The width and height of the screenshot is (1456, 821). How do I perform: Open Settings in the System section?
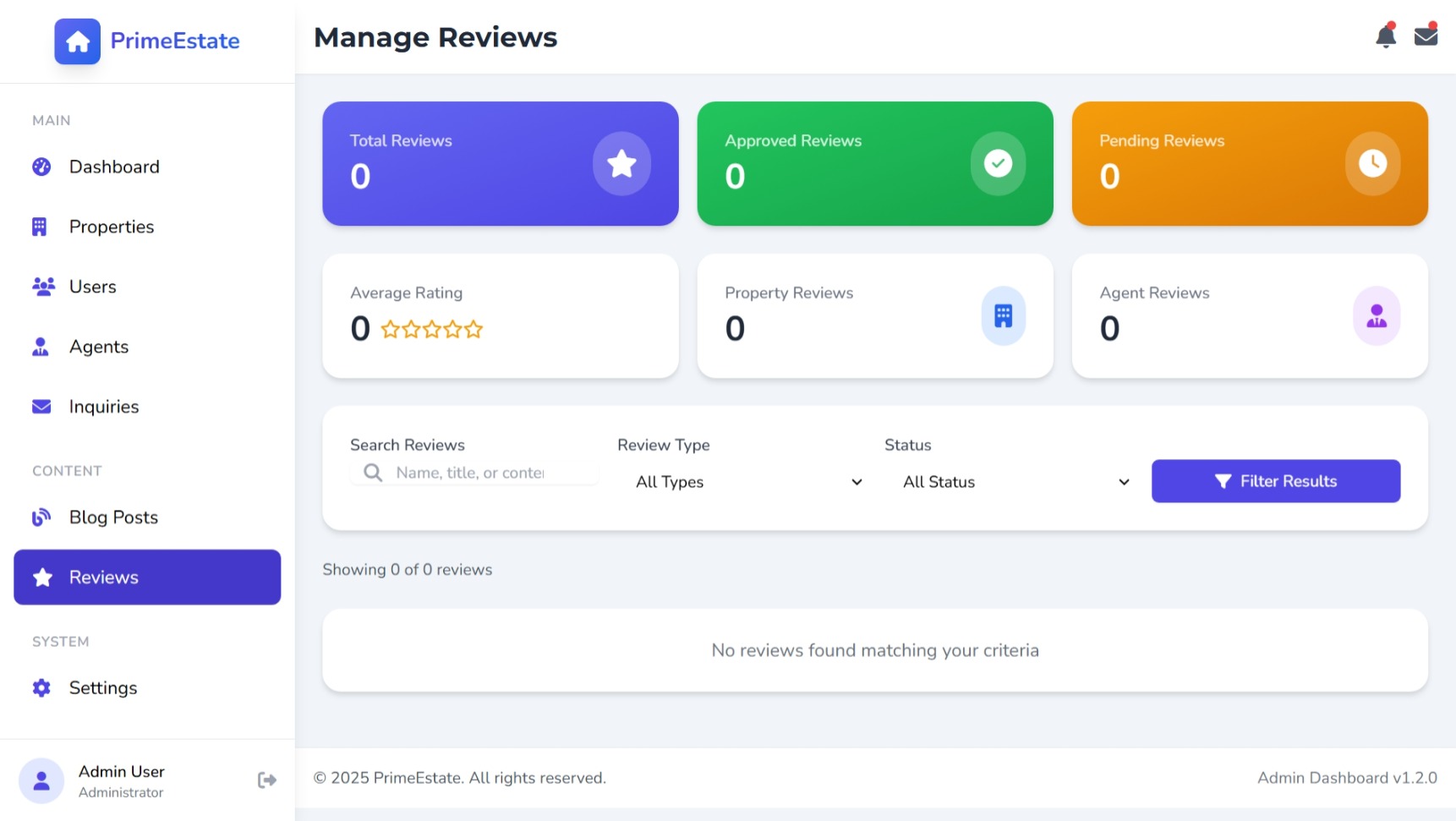(x=103, y=688)
